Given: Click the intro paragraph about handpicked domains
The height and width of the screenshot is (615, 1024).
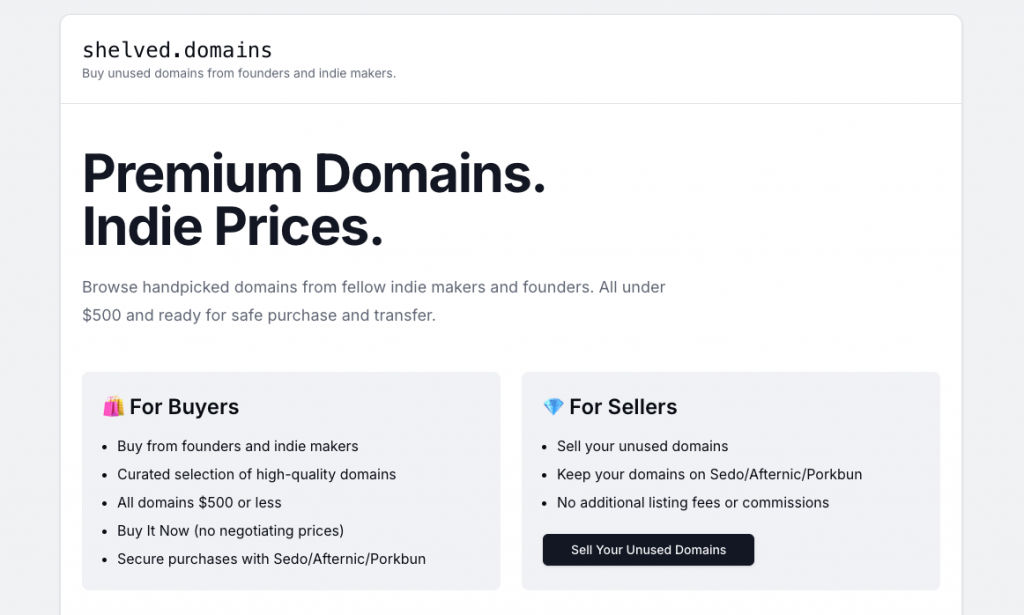Looking at the screenshot, I should 373,301.
